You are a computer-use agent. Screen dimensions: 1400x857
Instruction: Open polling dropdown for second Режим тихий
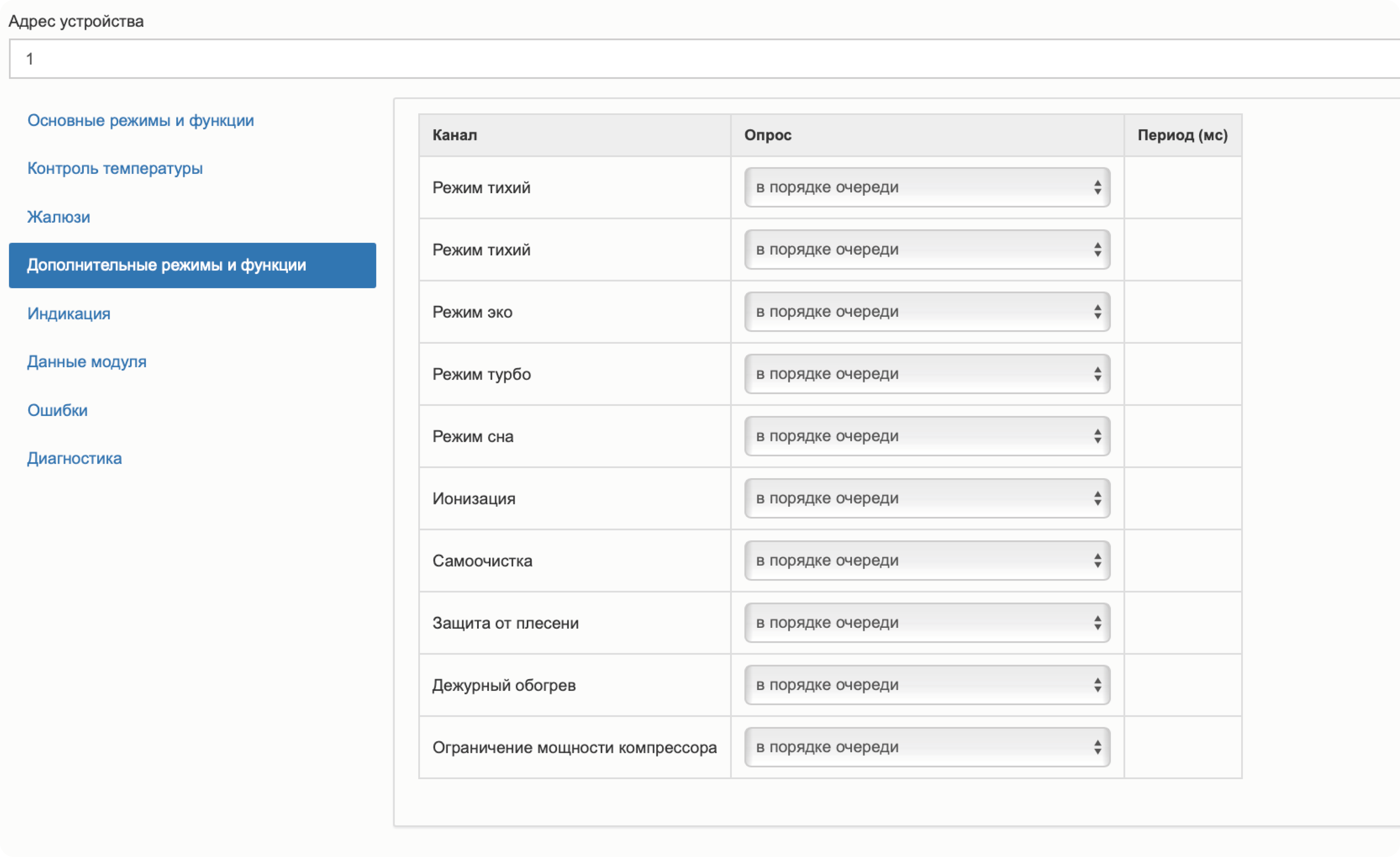coord(927,249)
